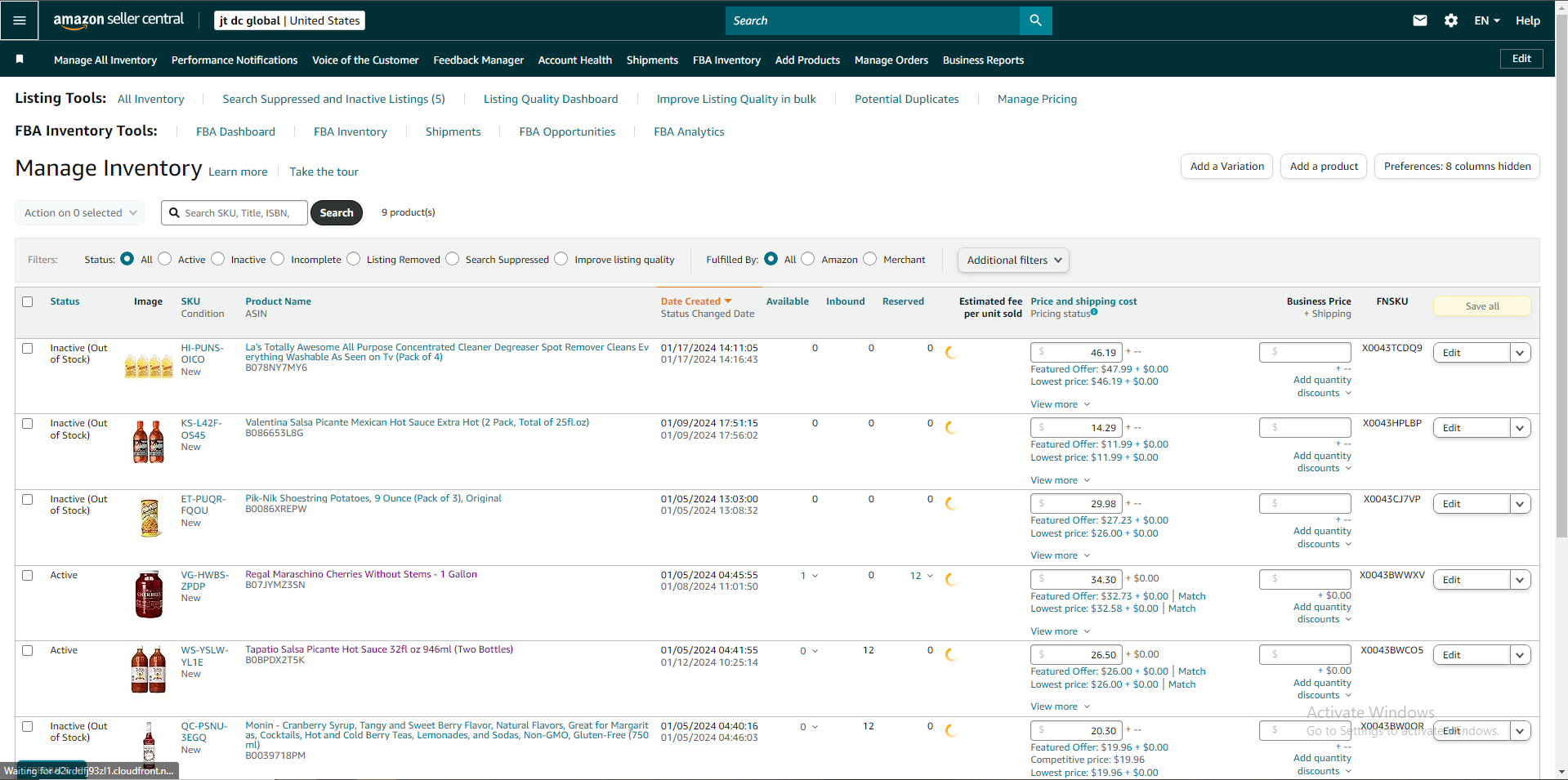
Task: Click Add a Variation button
Action: click(1226, 166)
